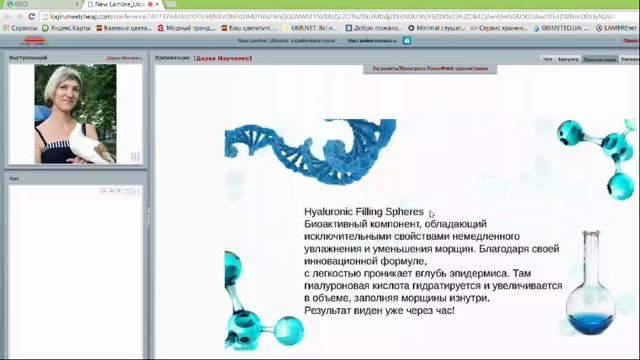Click the text Результат виден уже через час!
Viewport: 640px width, 360px height.
[x=379, y=311]
